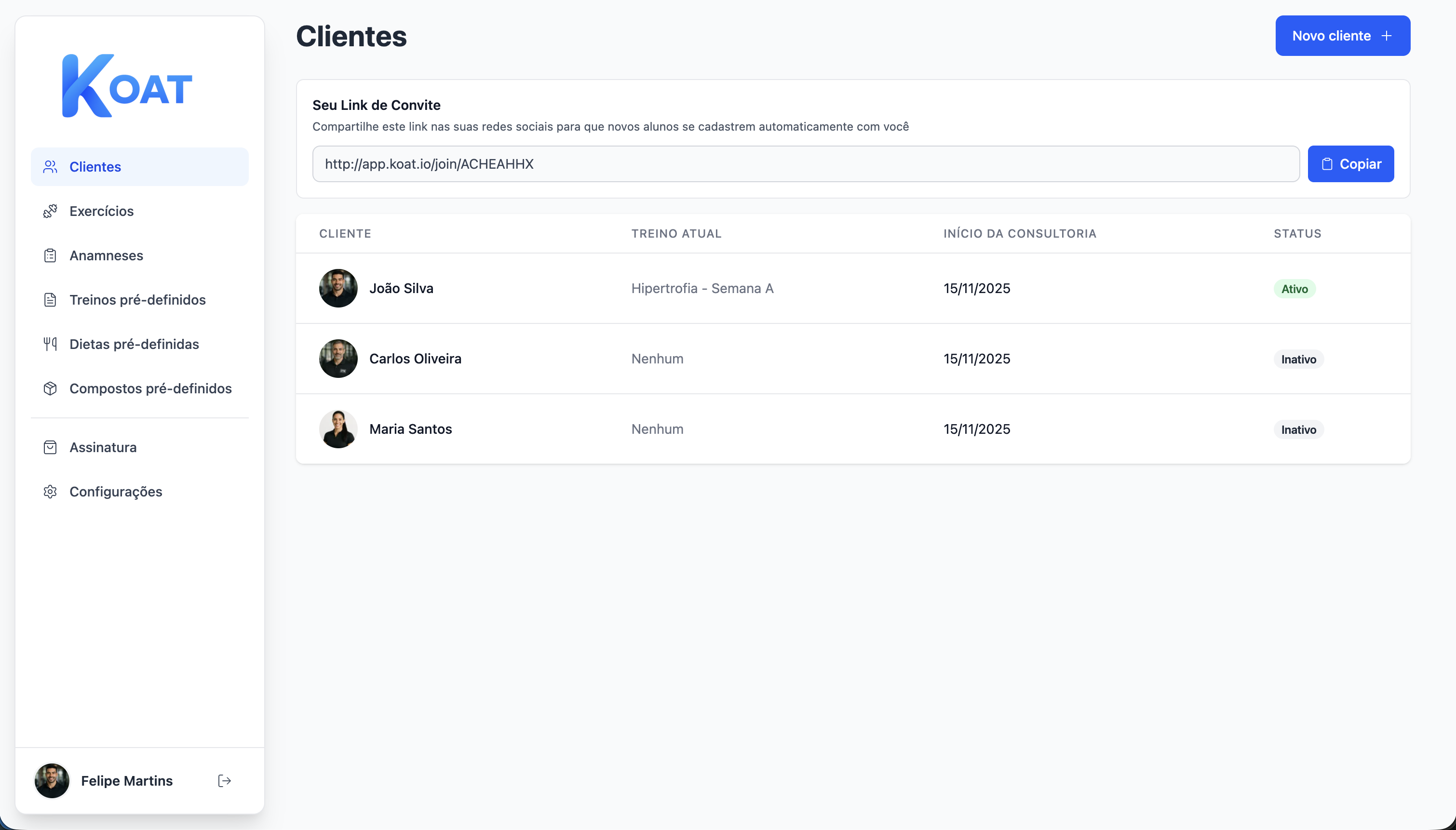Select the wallet icon next to Assinatura
This screenshot has width=1456, height=830.
[50, 447]
